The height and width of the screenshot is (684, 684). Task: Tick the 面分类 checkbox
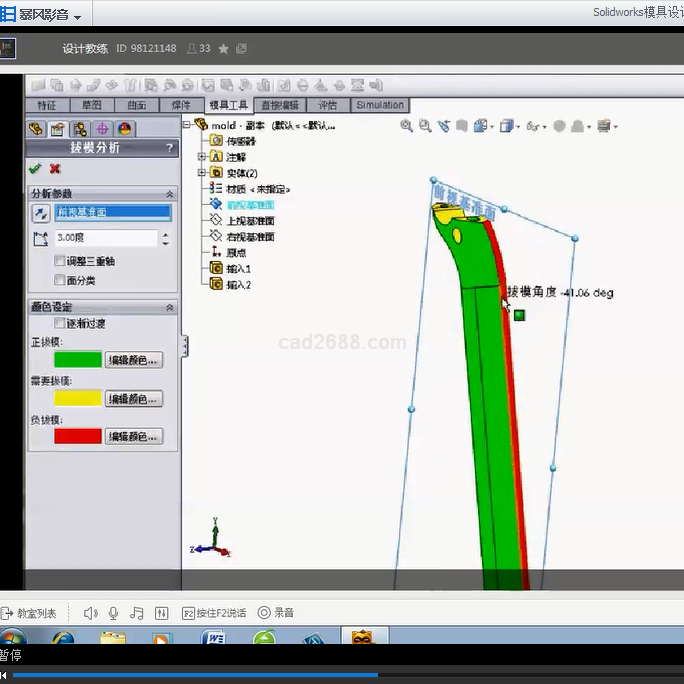point(60,280)
